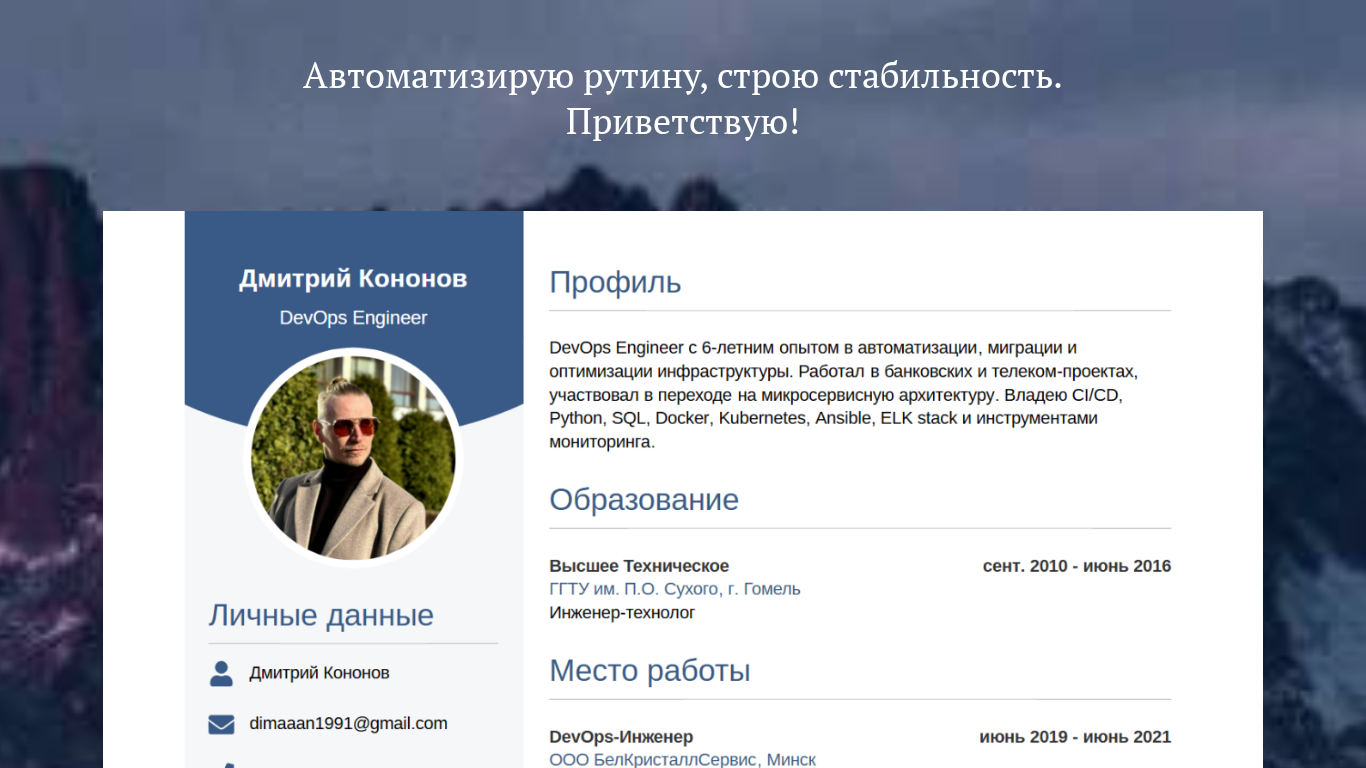The height and width of the screenshot is (768, 1366).
Task: Click the DevOps-Инженер job title
Action: click(621, 737)
